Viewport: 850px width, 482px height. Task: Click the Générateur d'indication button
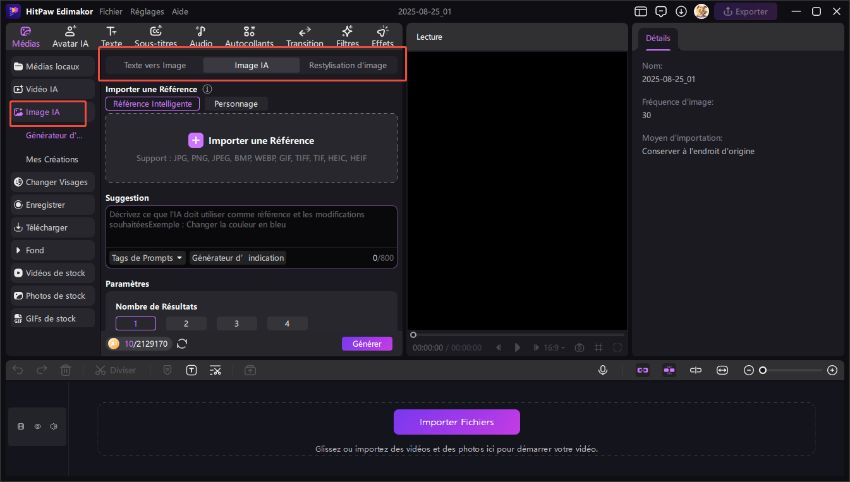point(237,258)
